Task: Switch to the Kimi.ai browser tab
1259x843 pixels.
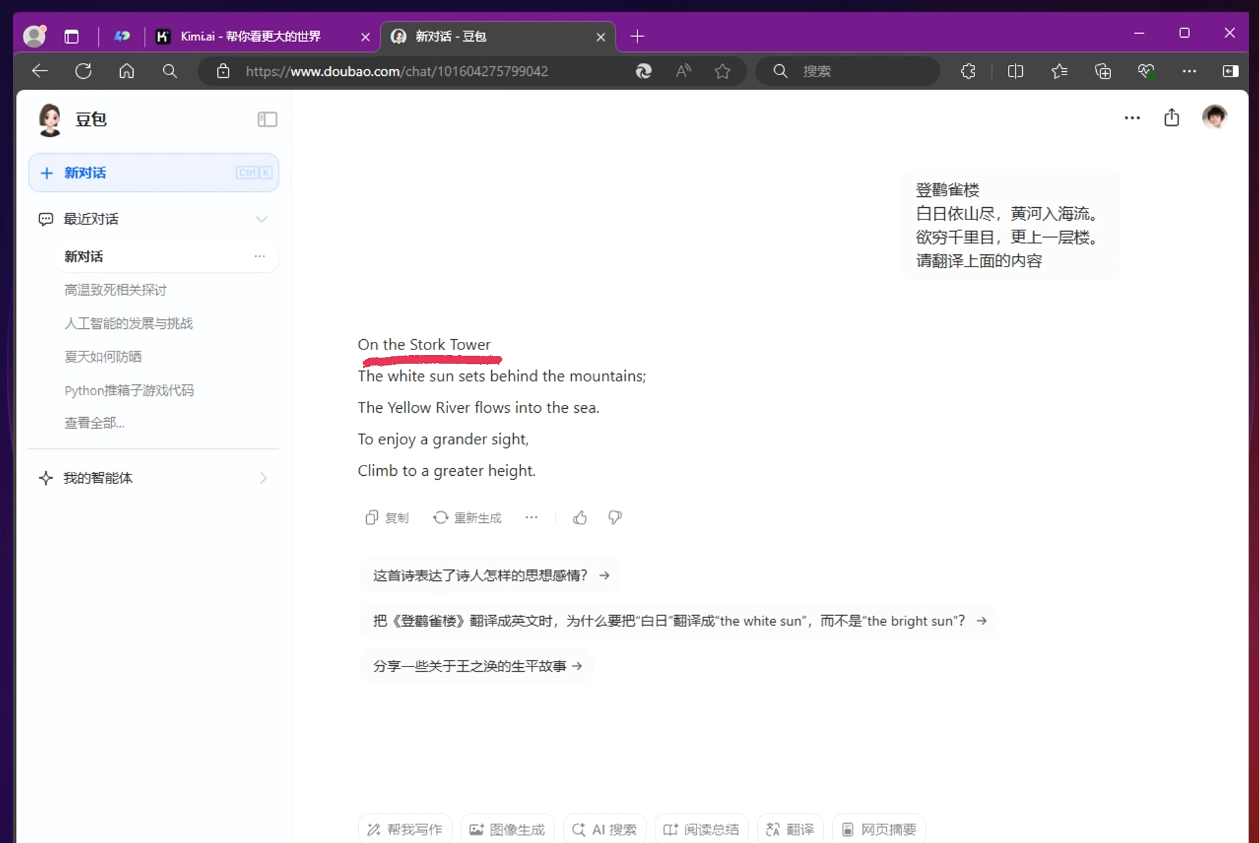Action: pyautogui.click(x=250, y=35)
